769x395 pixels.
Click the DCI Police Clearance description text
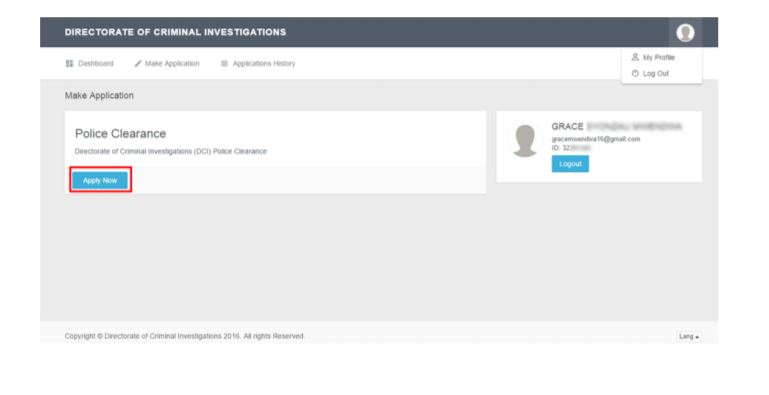coord(171,152)
